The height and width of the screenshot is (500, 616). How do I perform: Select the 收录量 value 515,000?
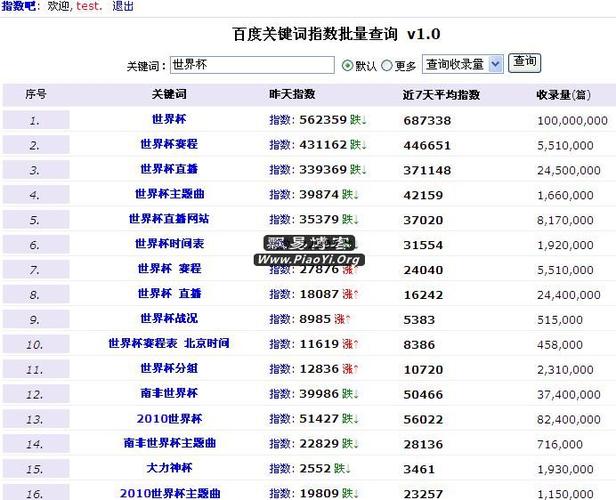[560, 320]
